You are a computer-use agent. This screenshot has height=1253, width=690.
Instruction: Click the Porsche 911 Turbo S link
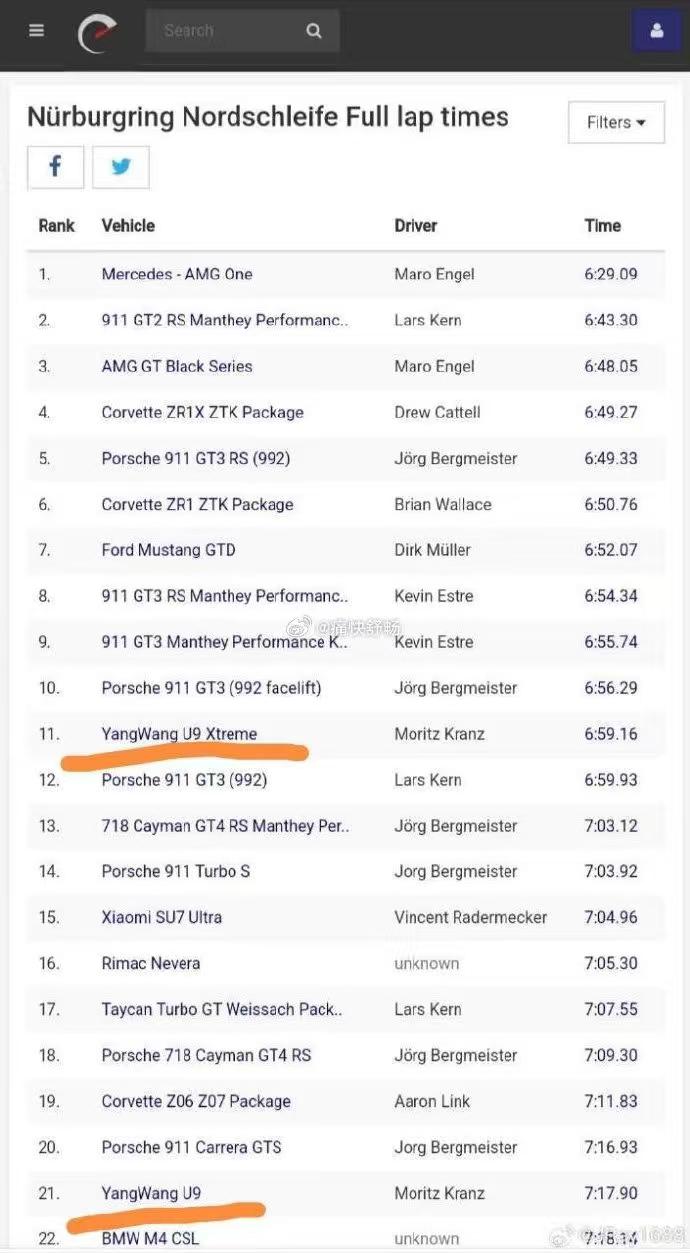[x=176, y=871]
